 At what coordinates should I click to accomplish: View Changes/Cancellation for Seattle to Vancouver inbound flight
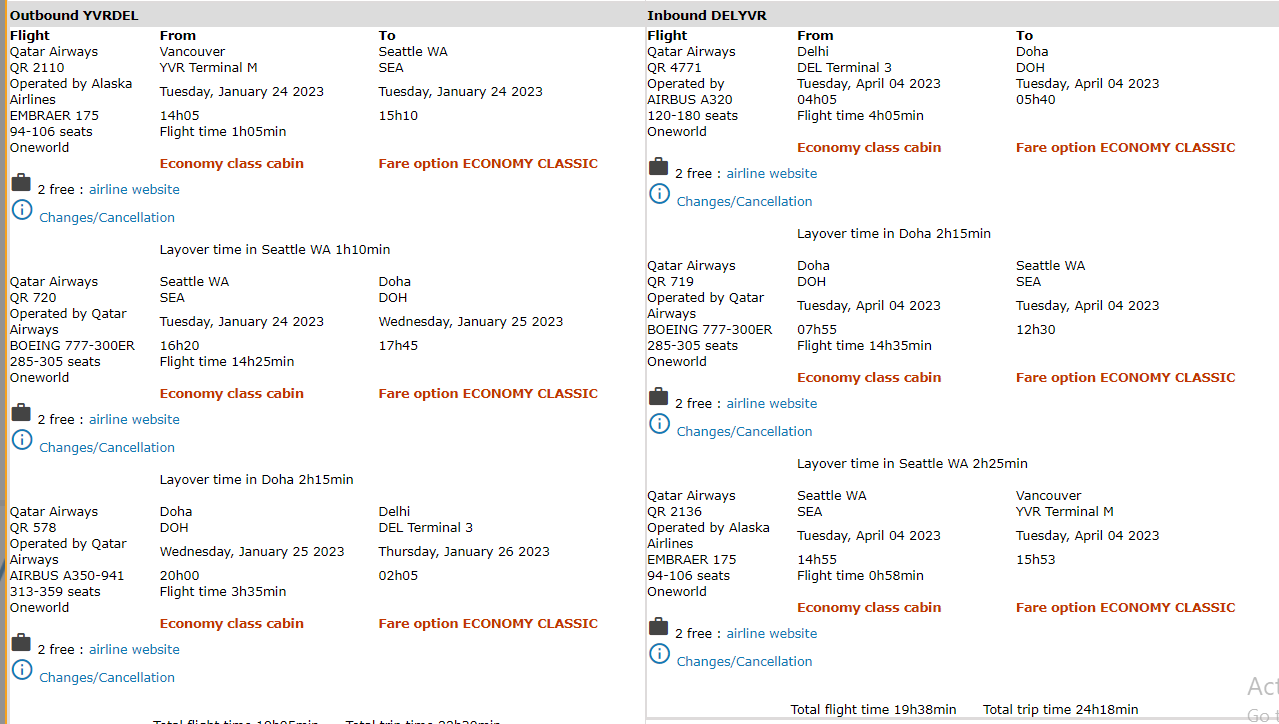744,662
